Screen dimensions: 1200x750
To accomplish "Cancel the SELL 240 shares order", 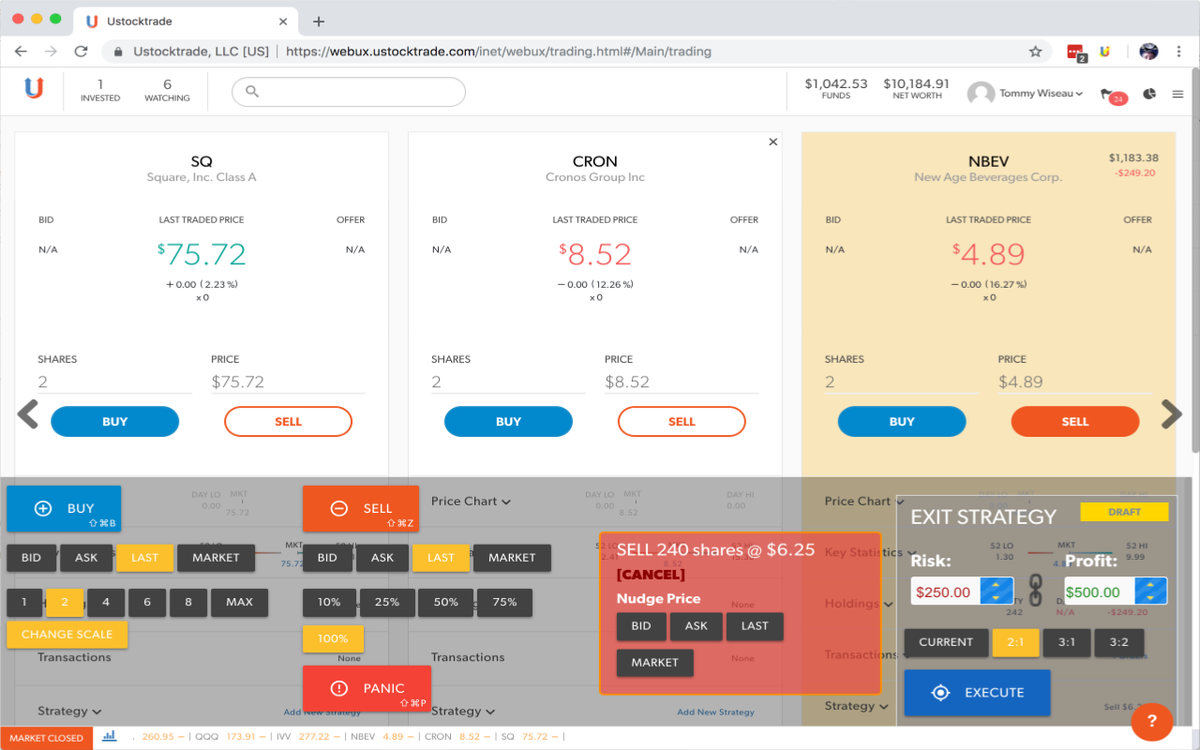I will [x=651, y=574].
